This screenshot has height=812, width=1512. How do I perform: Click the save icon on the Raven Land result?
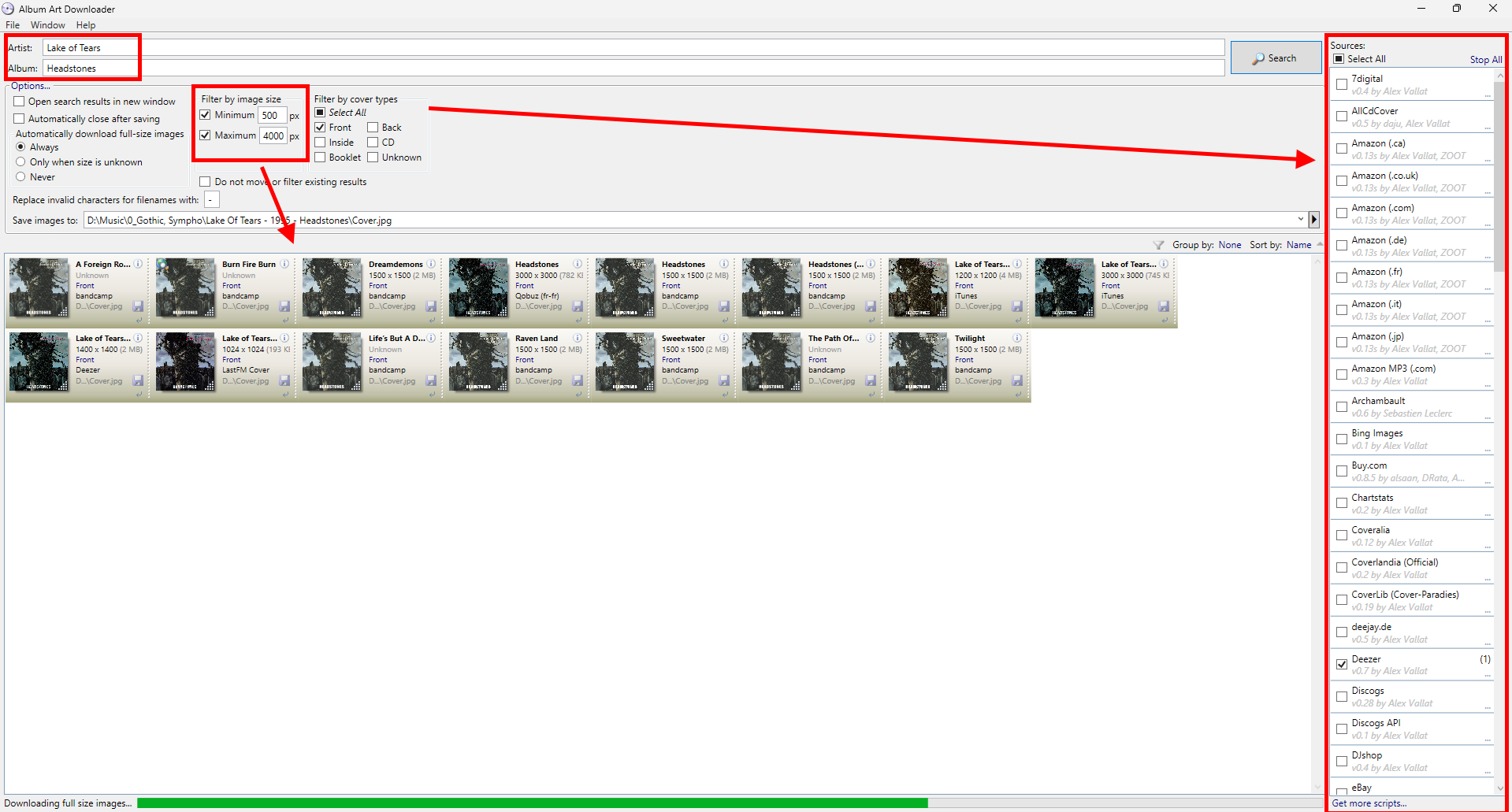click(578, 380)
